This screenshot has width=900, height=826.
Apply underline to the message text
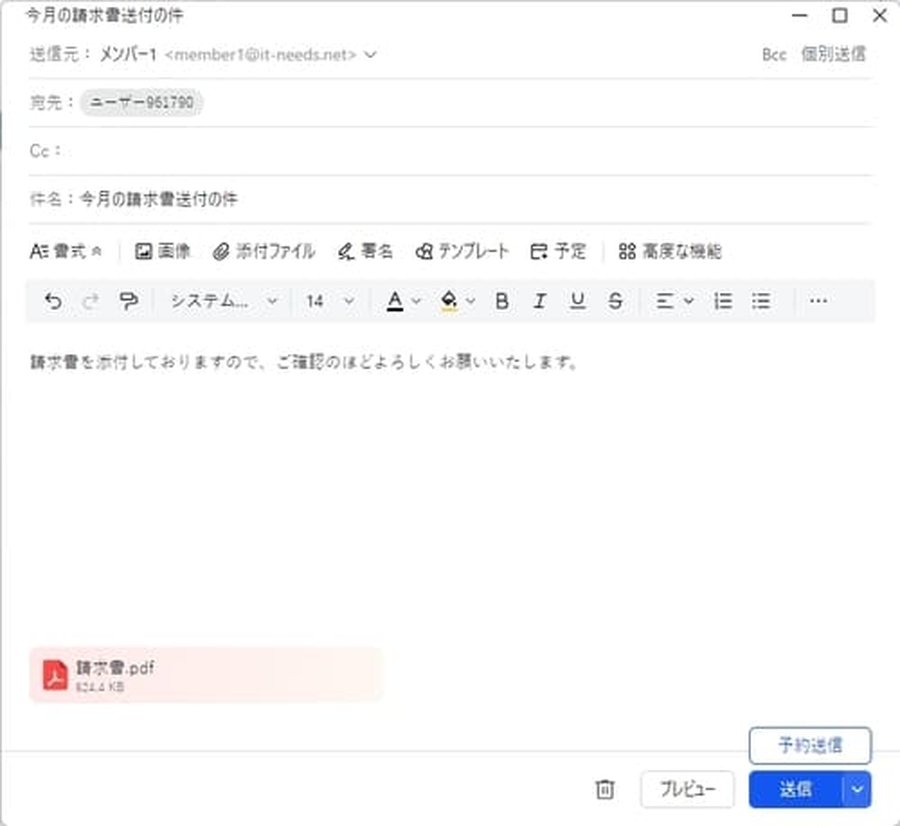pyautogui.click(x=577, y=300)
